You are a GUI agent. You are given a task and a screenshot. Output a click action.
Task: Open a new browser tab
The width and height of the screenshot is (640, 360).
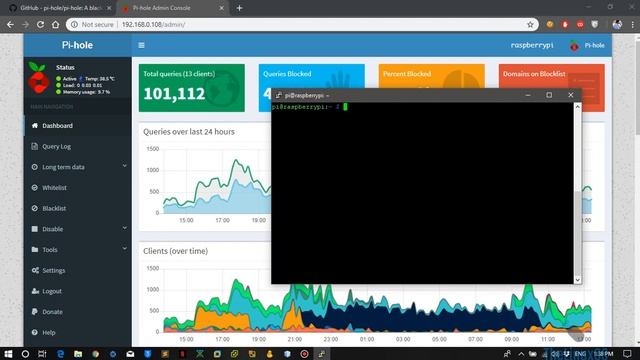click(240, 8)
